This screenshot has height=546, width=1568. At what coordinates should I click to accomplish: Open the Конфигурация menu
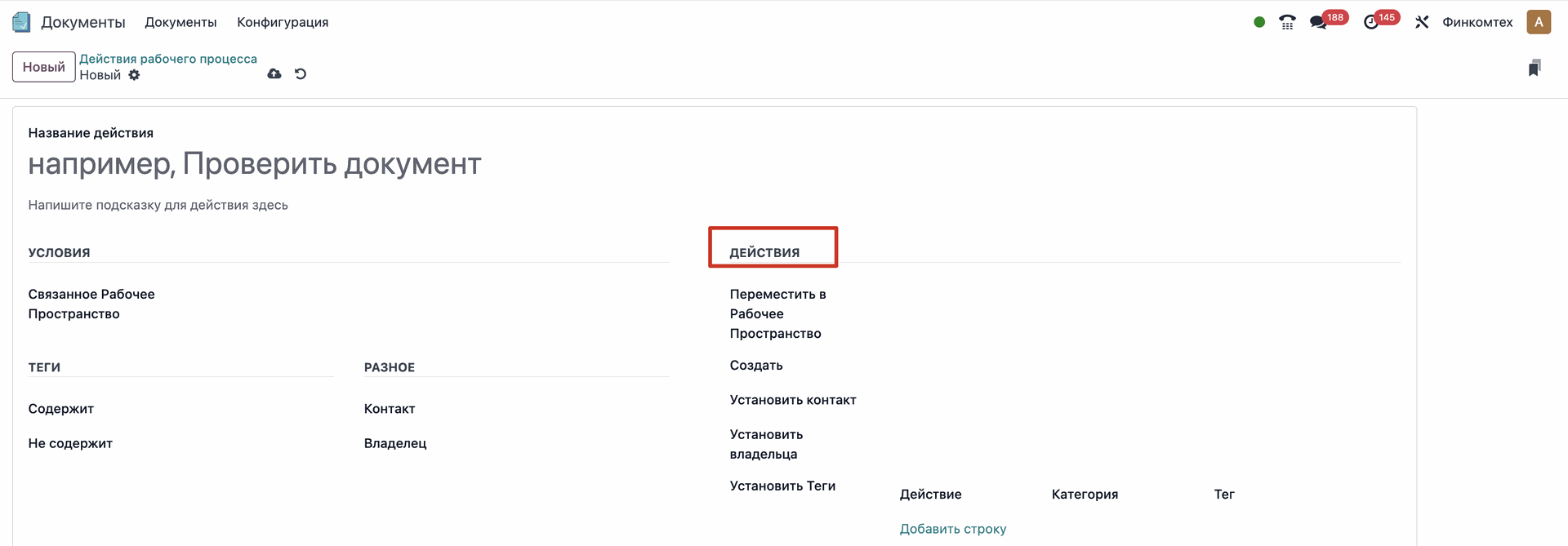click(283, 22)
